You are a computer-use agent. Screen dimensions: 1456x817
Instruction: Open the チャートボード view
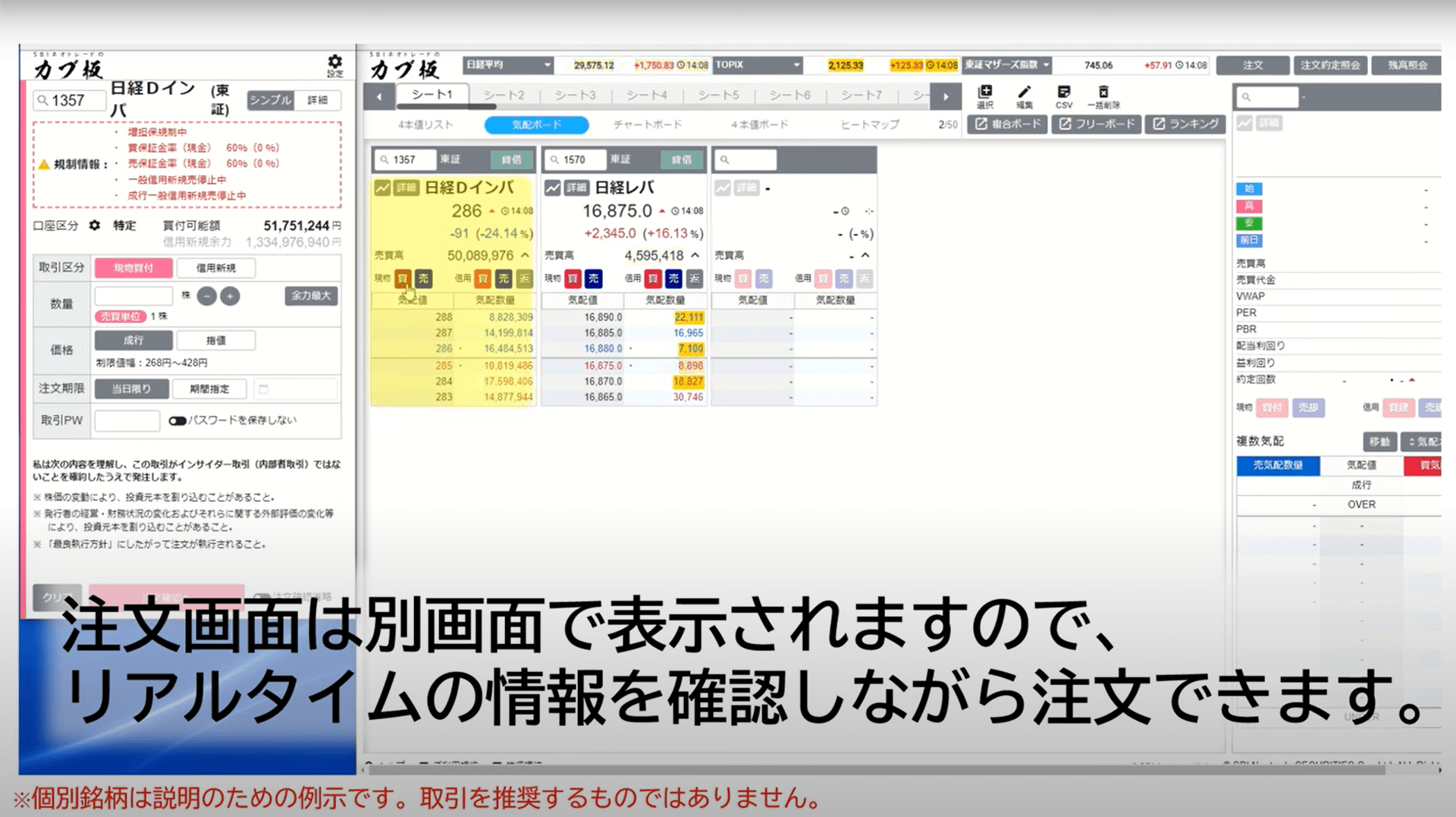coord(648,124)
